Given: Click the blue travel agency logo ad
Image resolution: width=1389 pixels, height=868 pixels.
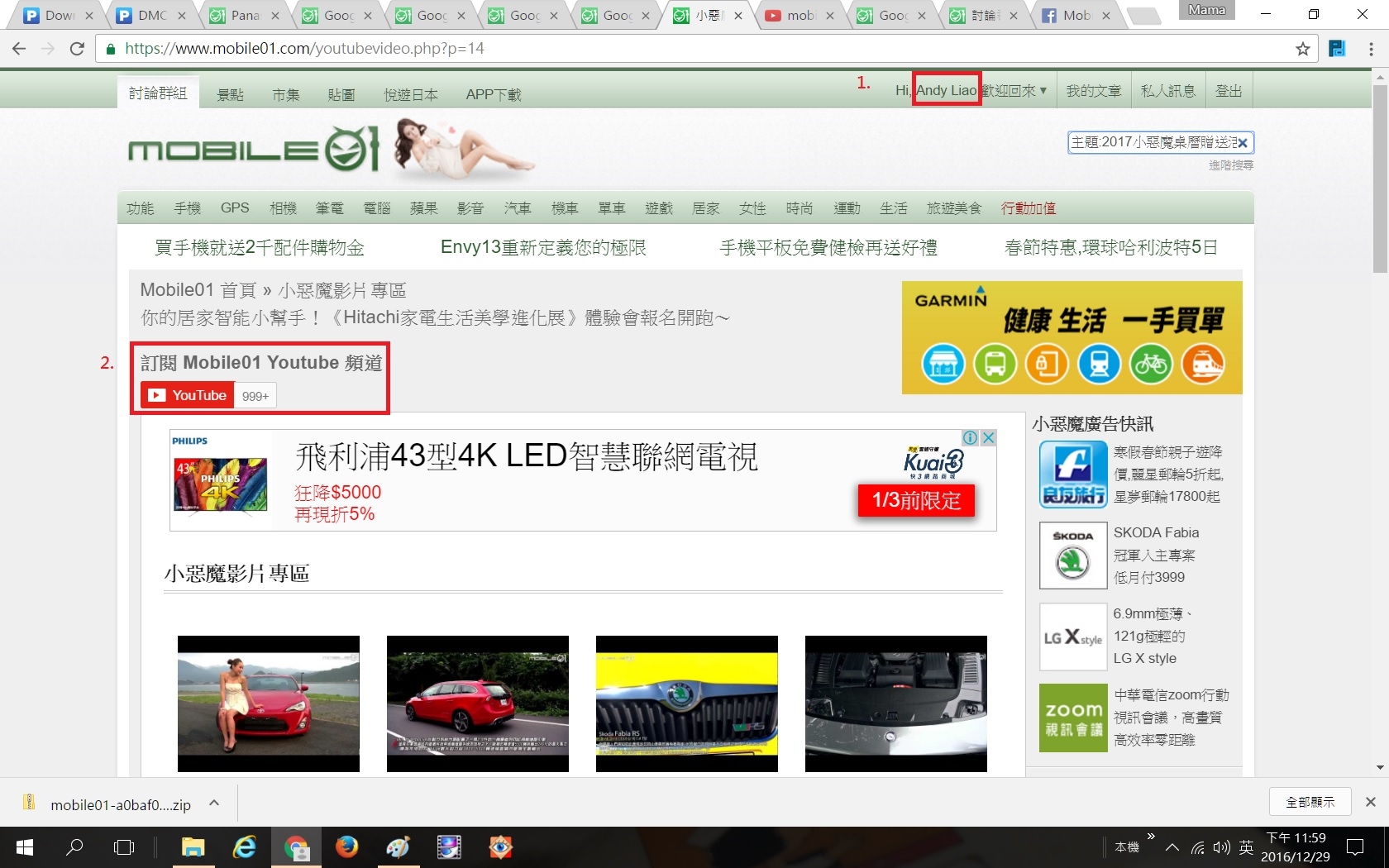Looking at the screenshot, I should pyautogui.click(x=1072, y=475).
